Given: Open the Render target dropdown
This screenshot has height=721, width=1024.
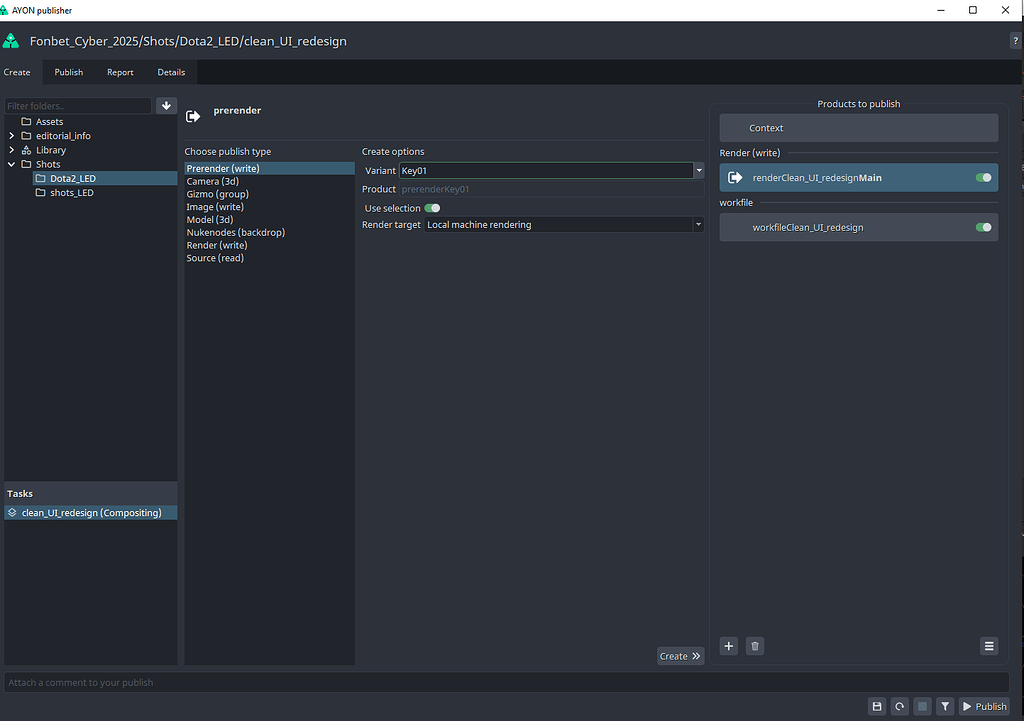Looking at the screenshot, I should click(x=698, y=224).
